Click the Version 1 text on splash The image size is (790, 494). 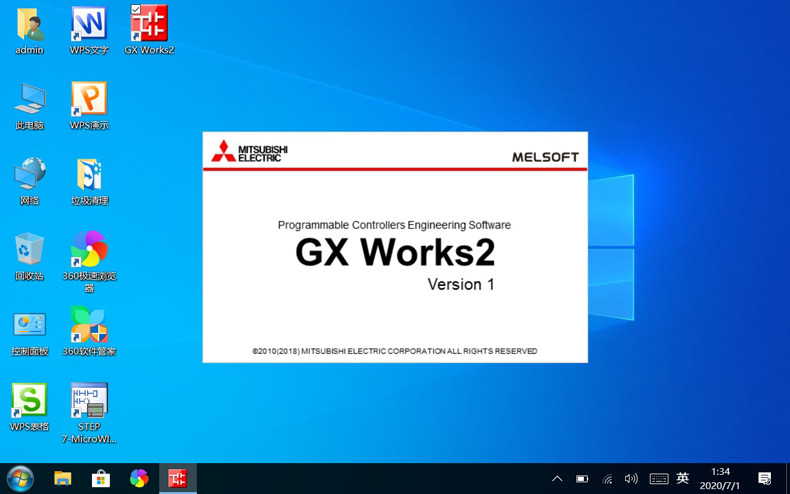click(461, 284)
